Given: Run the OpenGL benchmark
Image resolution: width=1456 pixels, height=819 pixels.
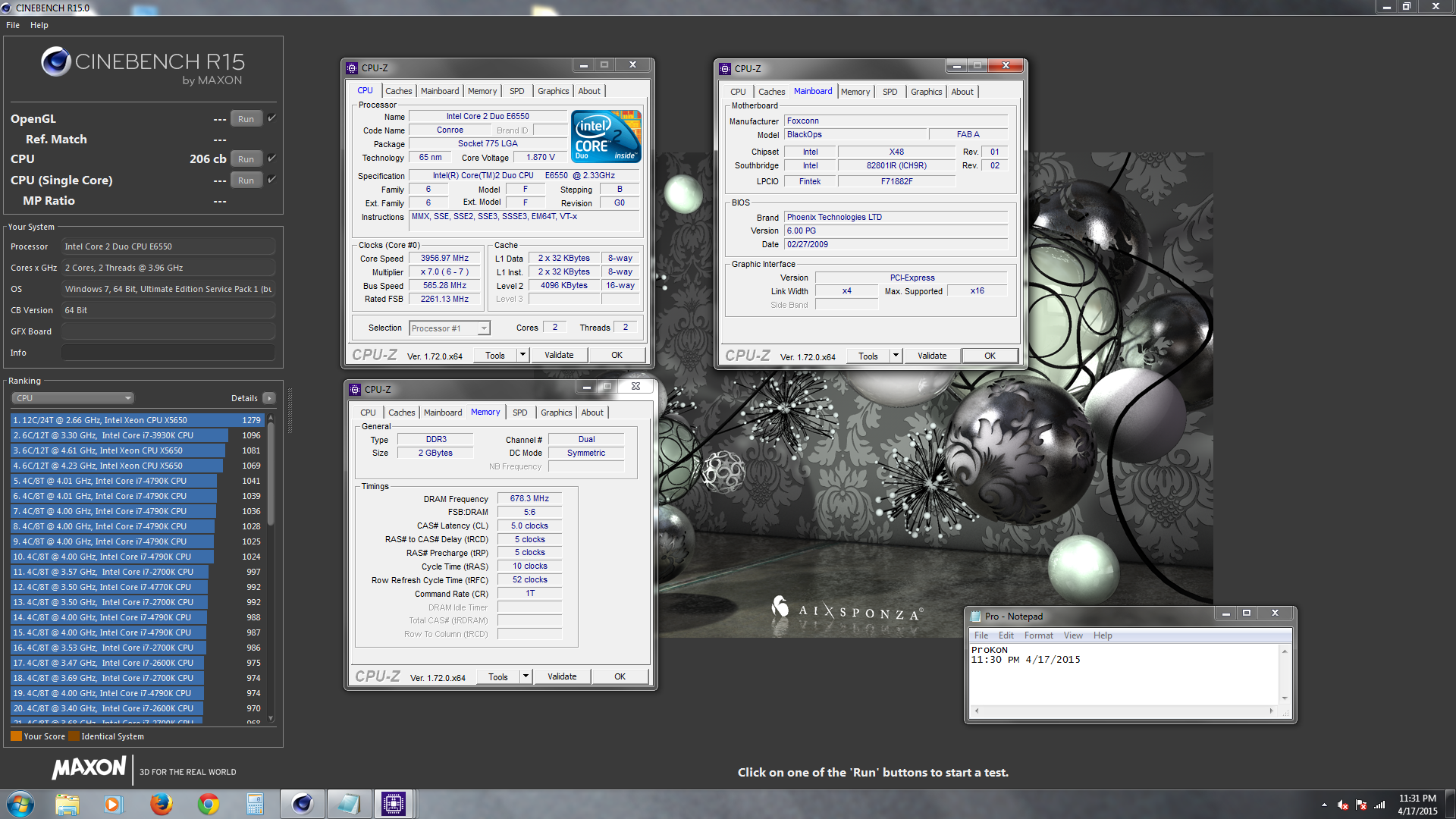Looking at the screenshot, I should (246, 119).
